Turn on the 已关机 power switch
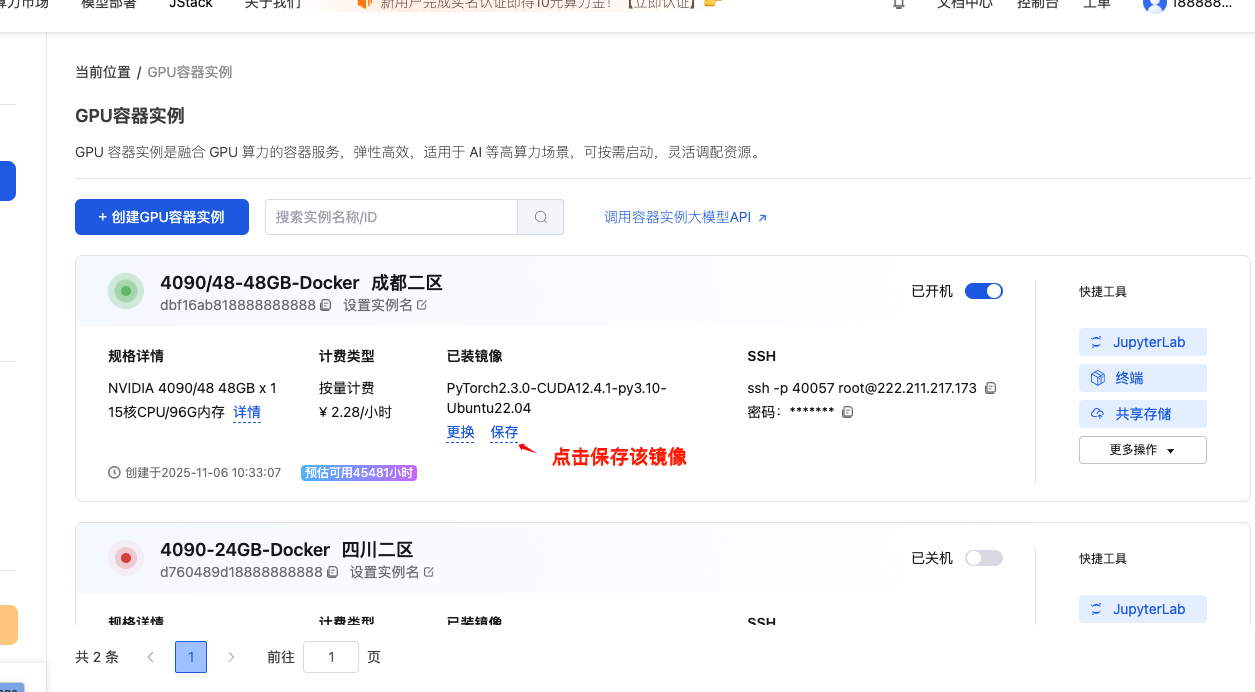The width and height of the screenshot is (1255, 692). pos(983,558)
